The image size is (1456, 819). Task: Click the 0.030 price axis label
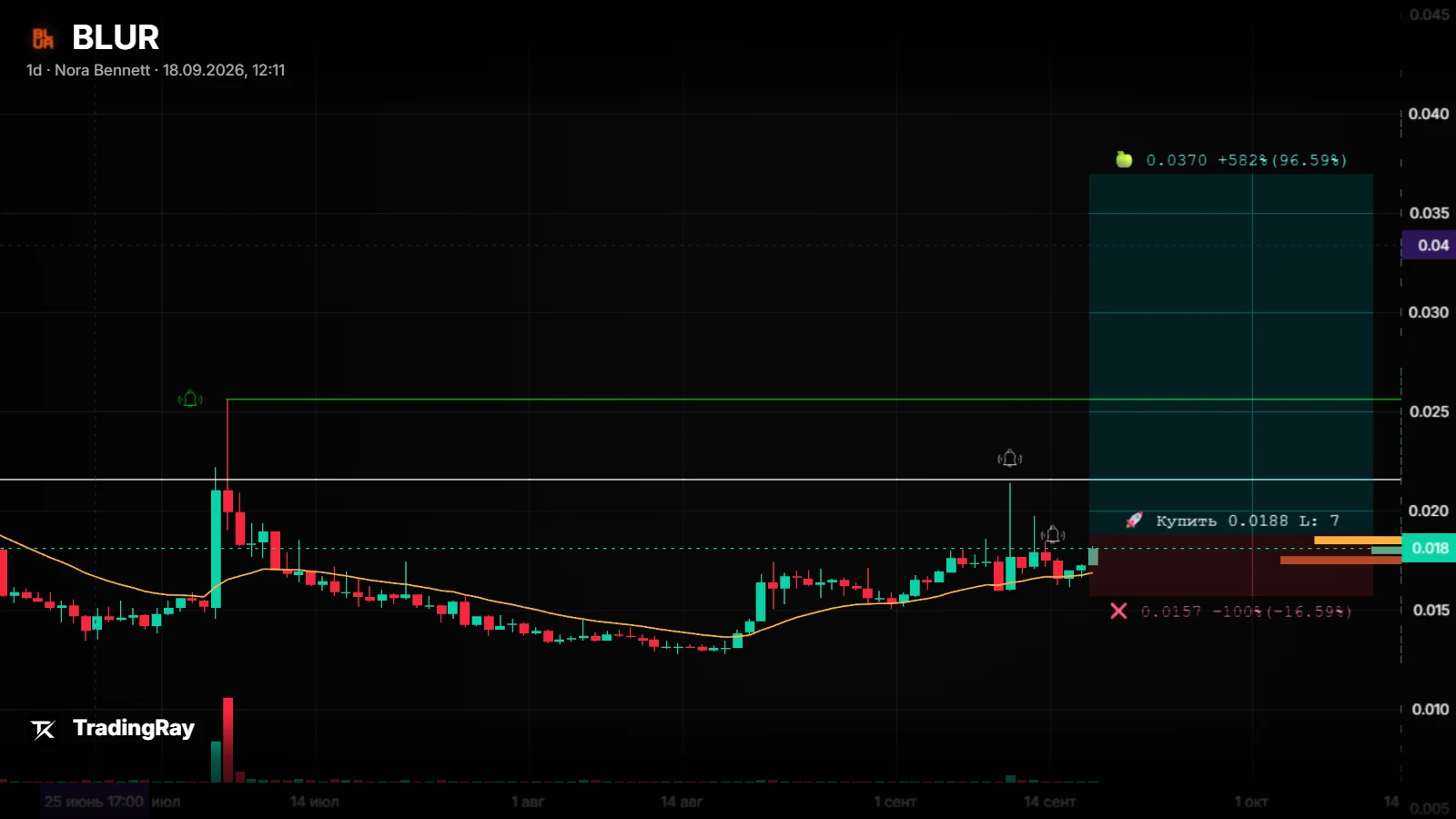click(x=1429, y=312)
